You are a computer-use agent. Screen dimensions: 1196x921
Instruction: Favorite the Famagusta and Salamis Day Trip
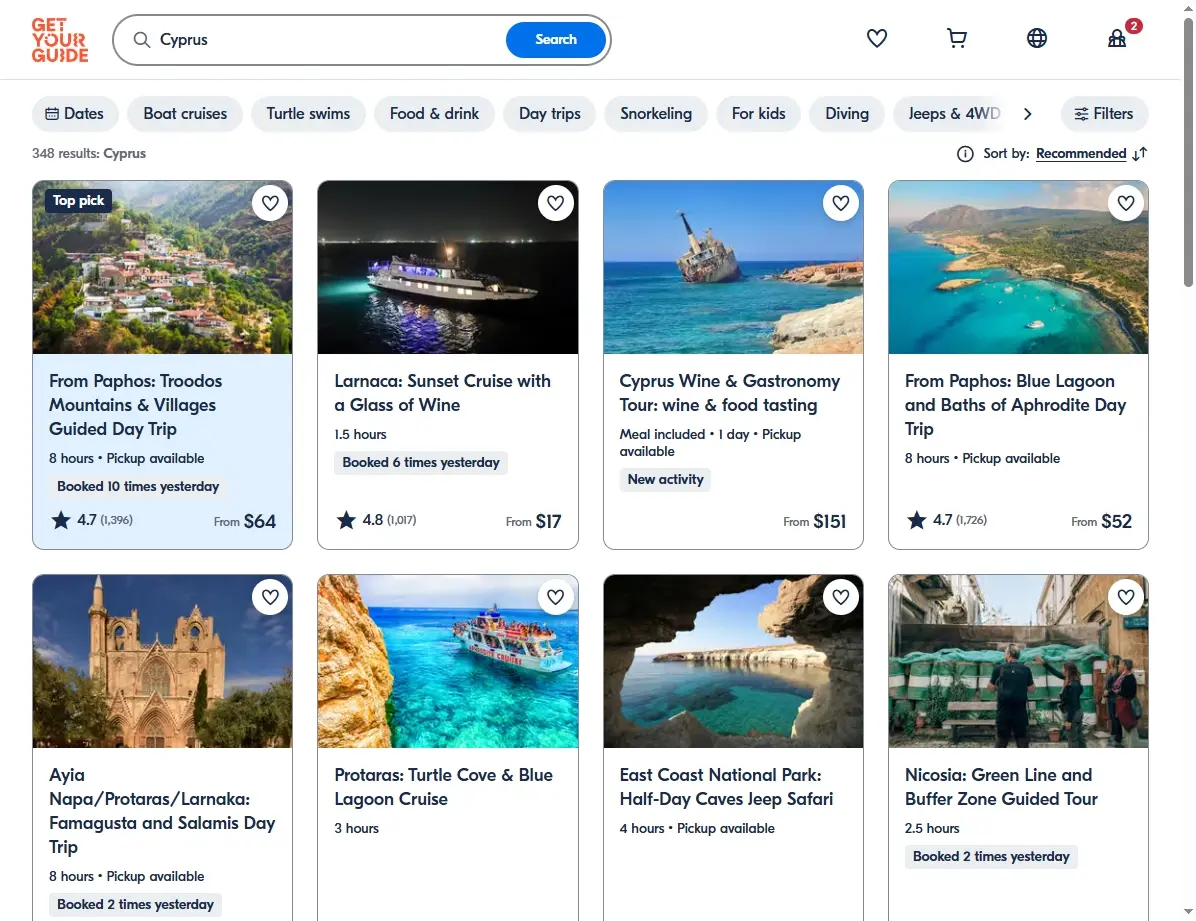pos(270,597)
